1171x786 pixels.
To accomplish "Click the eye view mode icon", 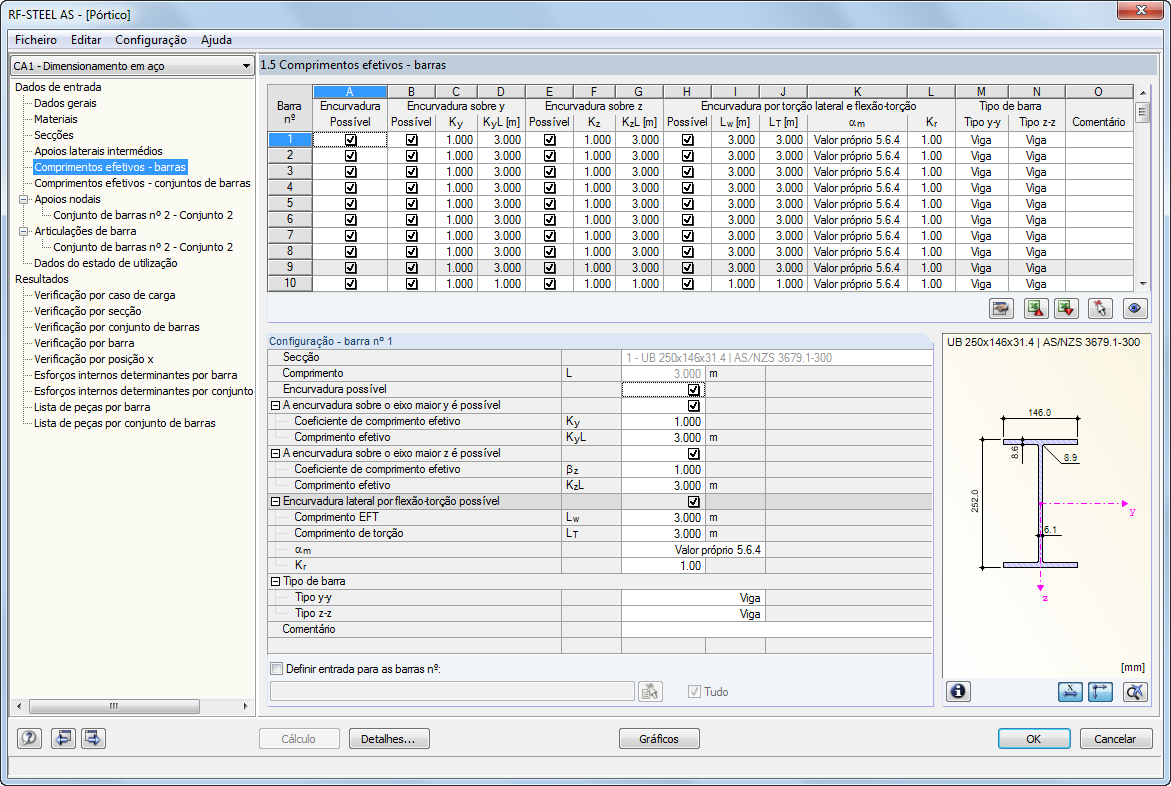I will click(1134, 309).
